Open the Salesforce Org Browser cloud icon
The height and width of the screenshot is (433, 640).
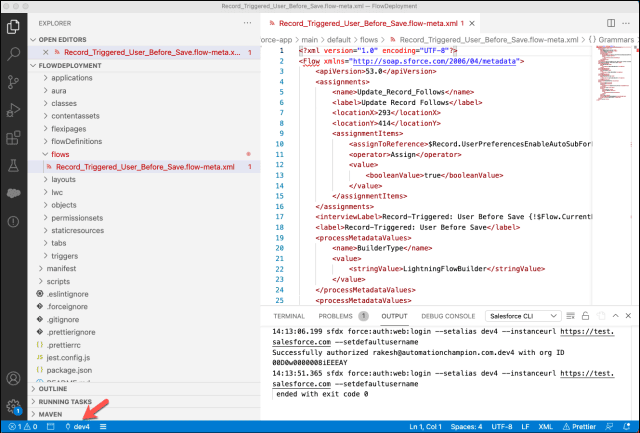point(13,193)
